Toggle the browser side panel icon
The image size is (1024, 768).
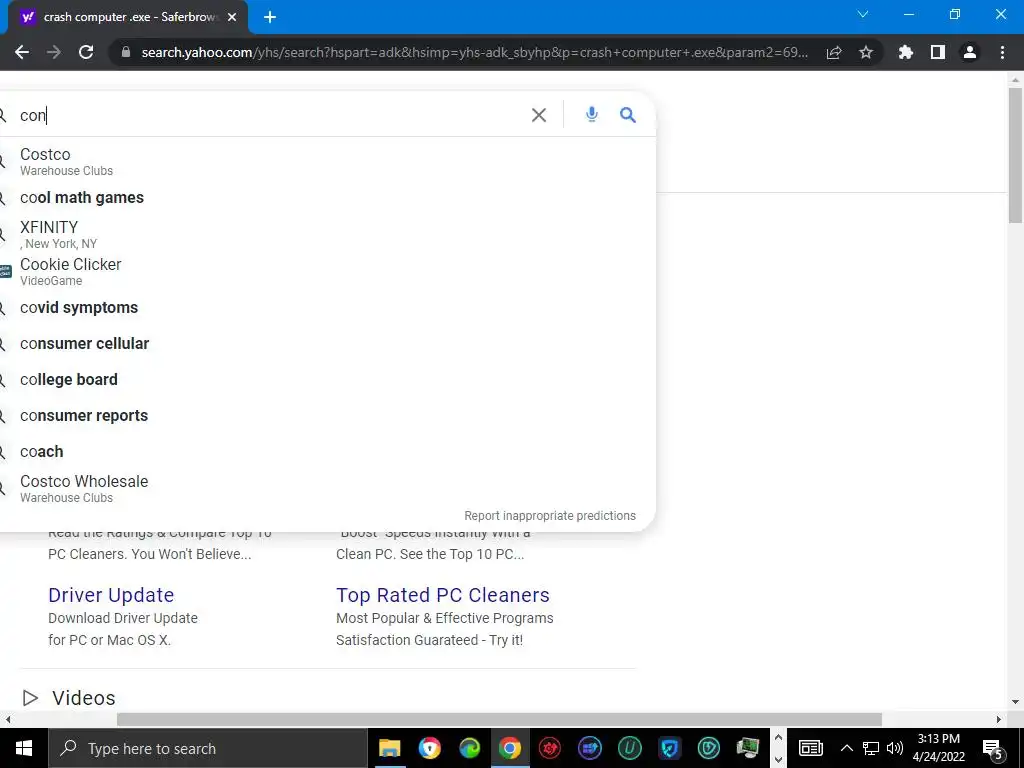(938, 52)
